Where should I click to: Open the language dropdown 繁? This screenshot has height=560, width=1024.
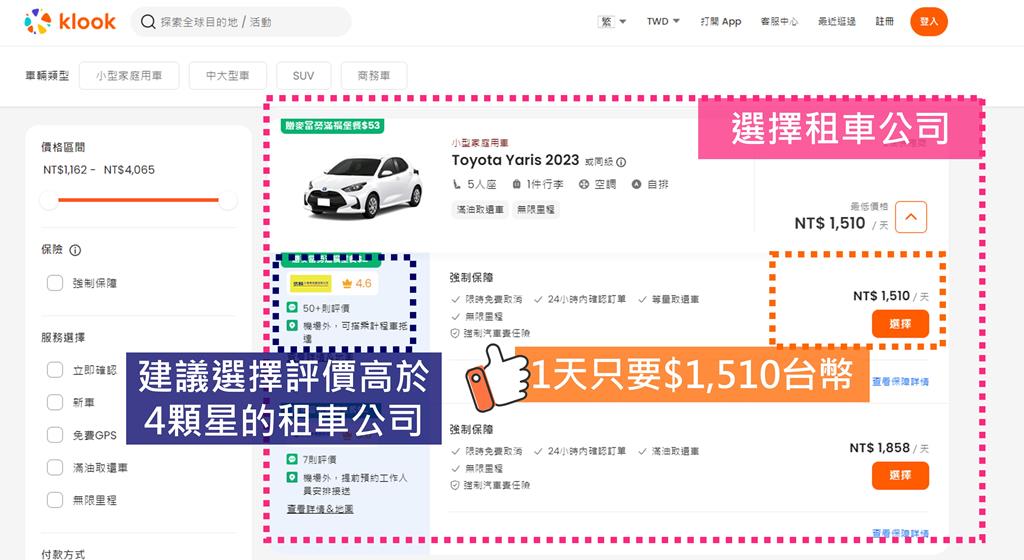point(612,22)
